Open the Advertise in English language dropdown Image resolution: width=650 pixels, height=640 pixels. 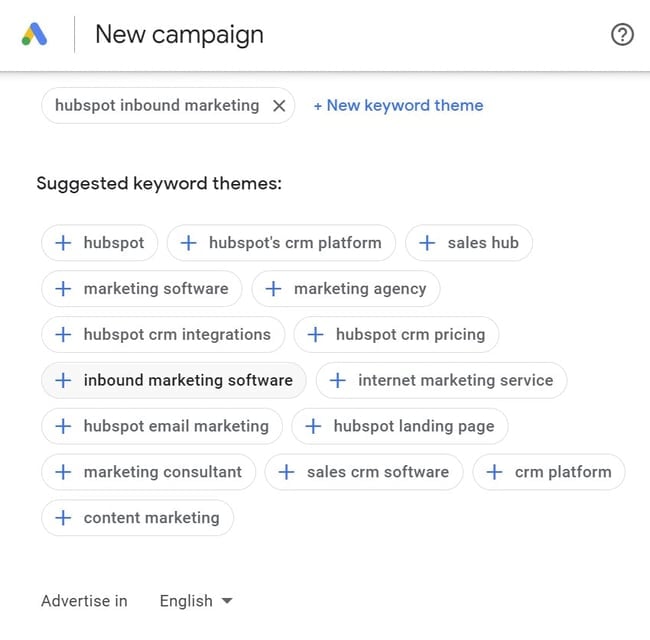[196, 601]
